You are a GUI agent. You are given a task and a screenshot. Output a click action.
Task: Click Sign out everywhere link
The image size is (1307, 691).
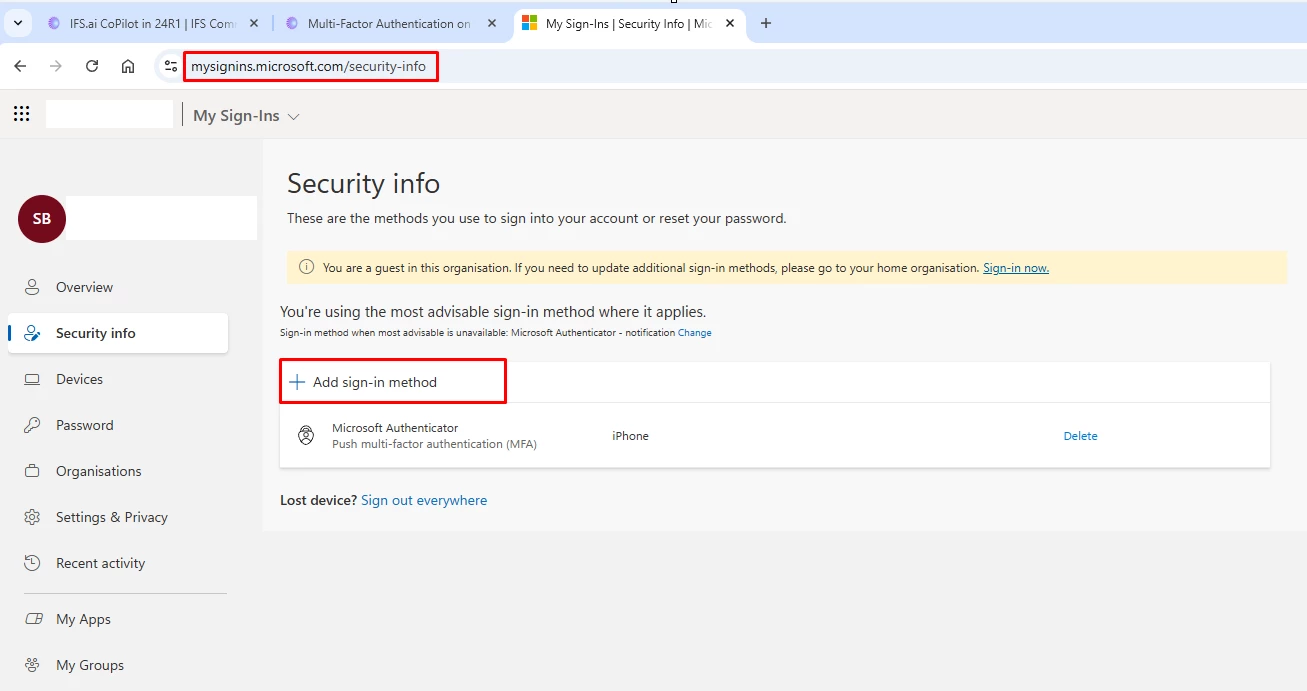424,500
